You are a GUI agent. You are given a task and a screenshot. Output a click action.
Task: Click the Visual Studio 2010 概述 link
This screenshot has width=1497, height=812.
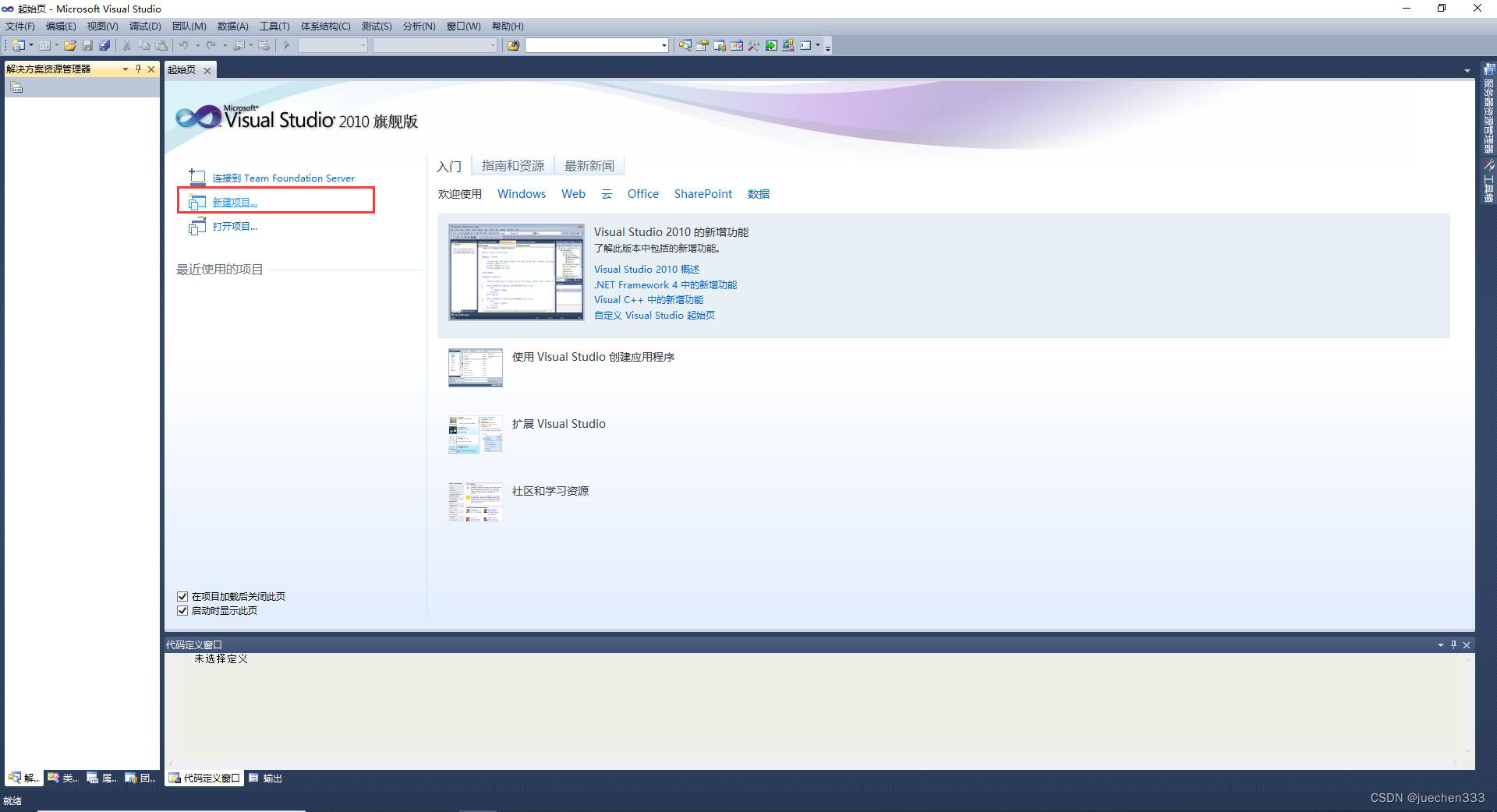pyautogui.click(x=647, y=270)
